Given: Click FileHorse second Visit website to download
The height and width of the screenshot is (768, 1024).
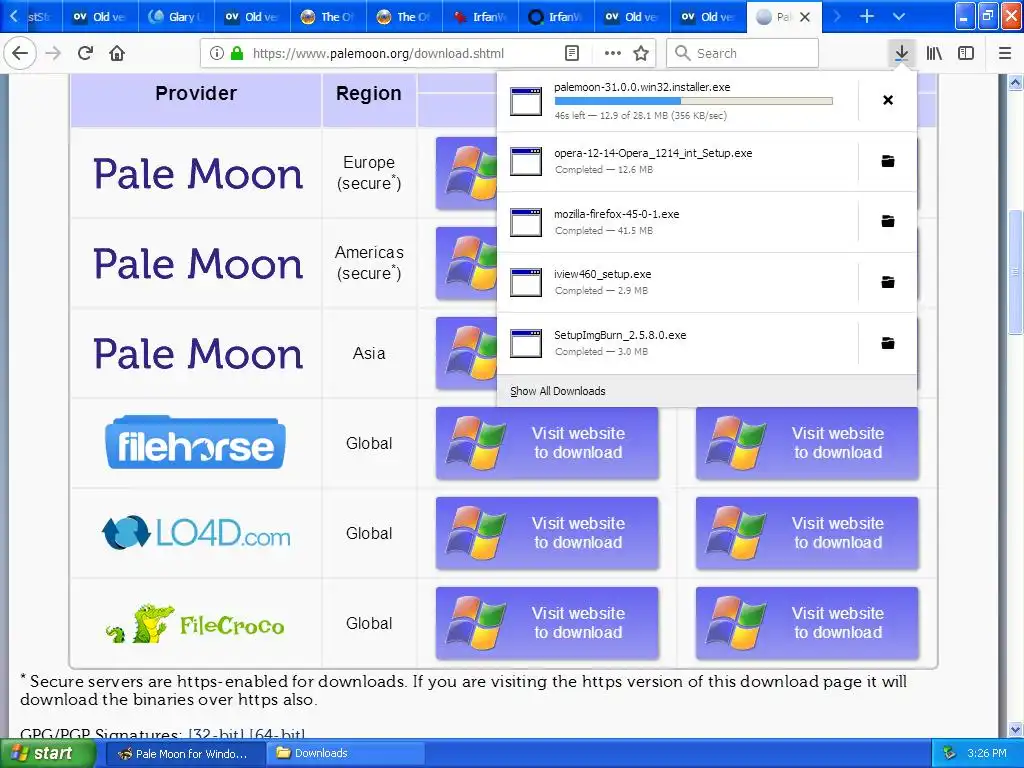Looking at the screenshot, I should pyautogui.click(x=807, y=443).
